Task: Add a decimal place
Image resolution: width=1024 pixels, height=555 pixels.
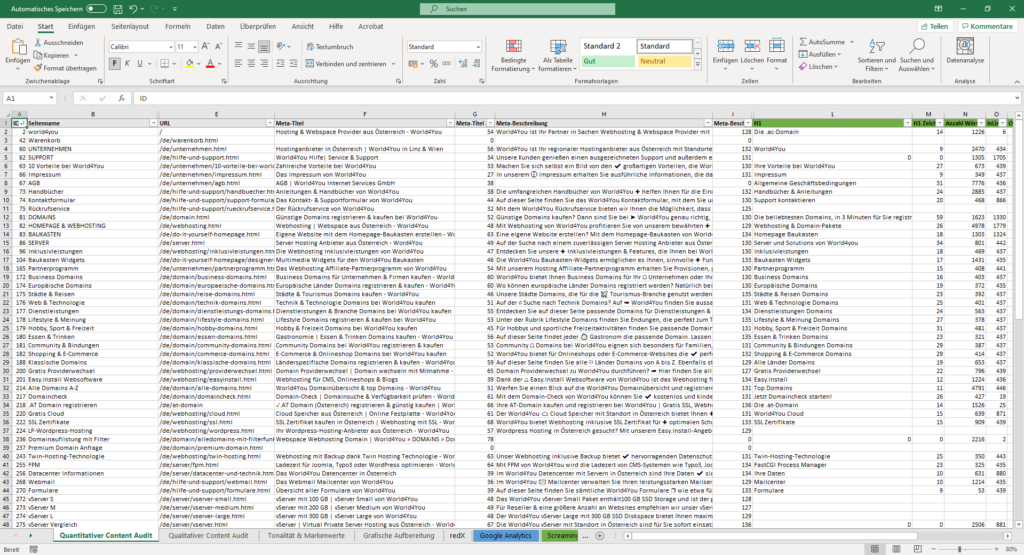Action: (x=463, y=64)
